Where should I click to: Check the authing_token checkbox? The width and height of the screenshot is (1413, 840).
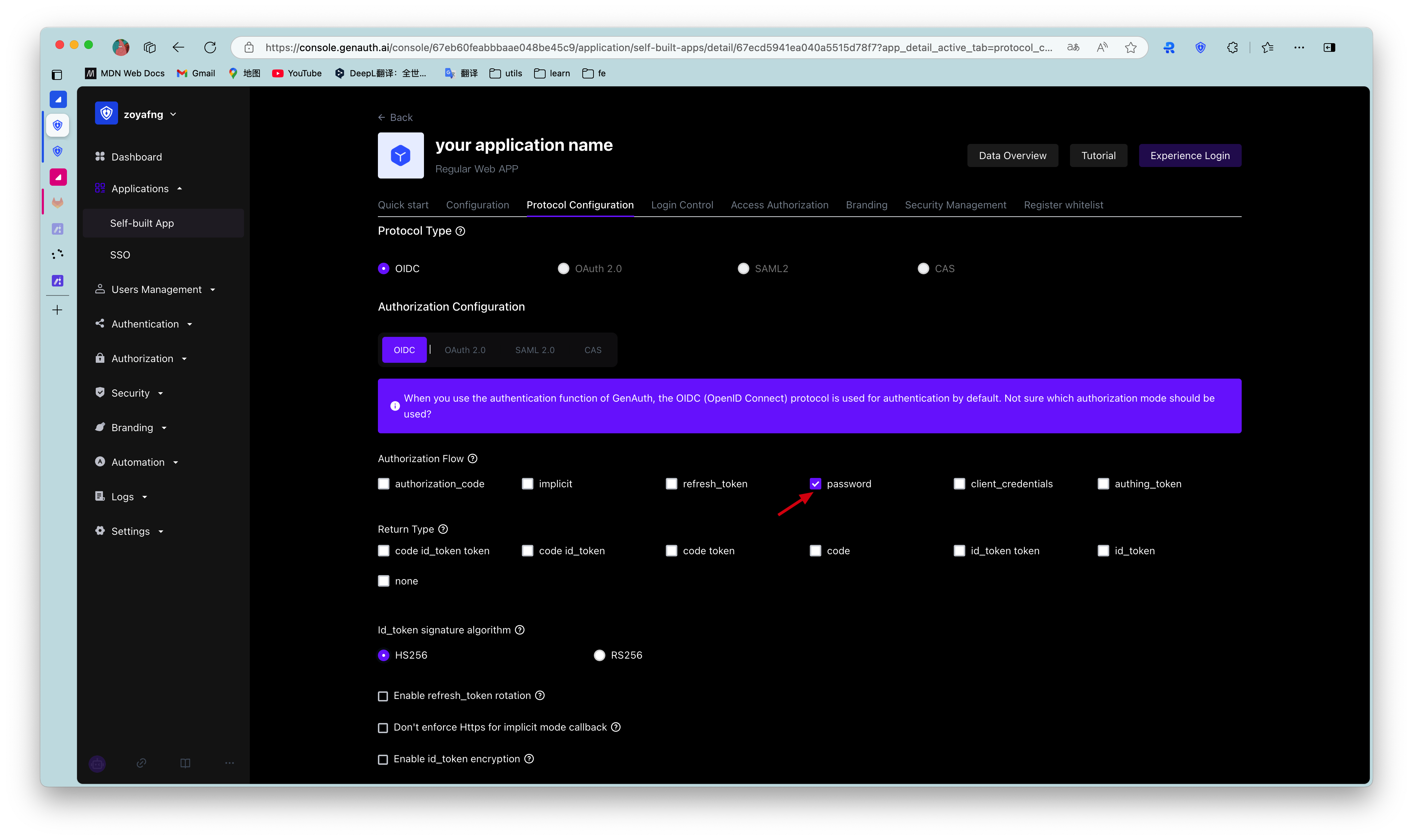pos(1103,483)
